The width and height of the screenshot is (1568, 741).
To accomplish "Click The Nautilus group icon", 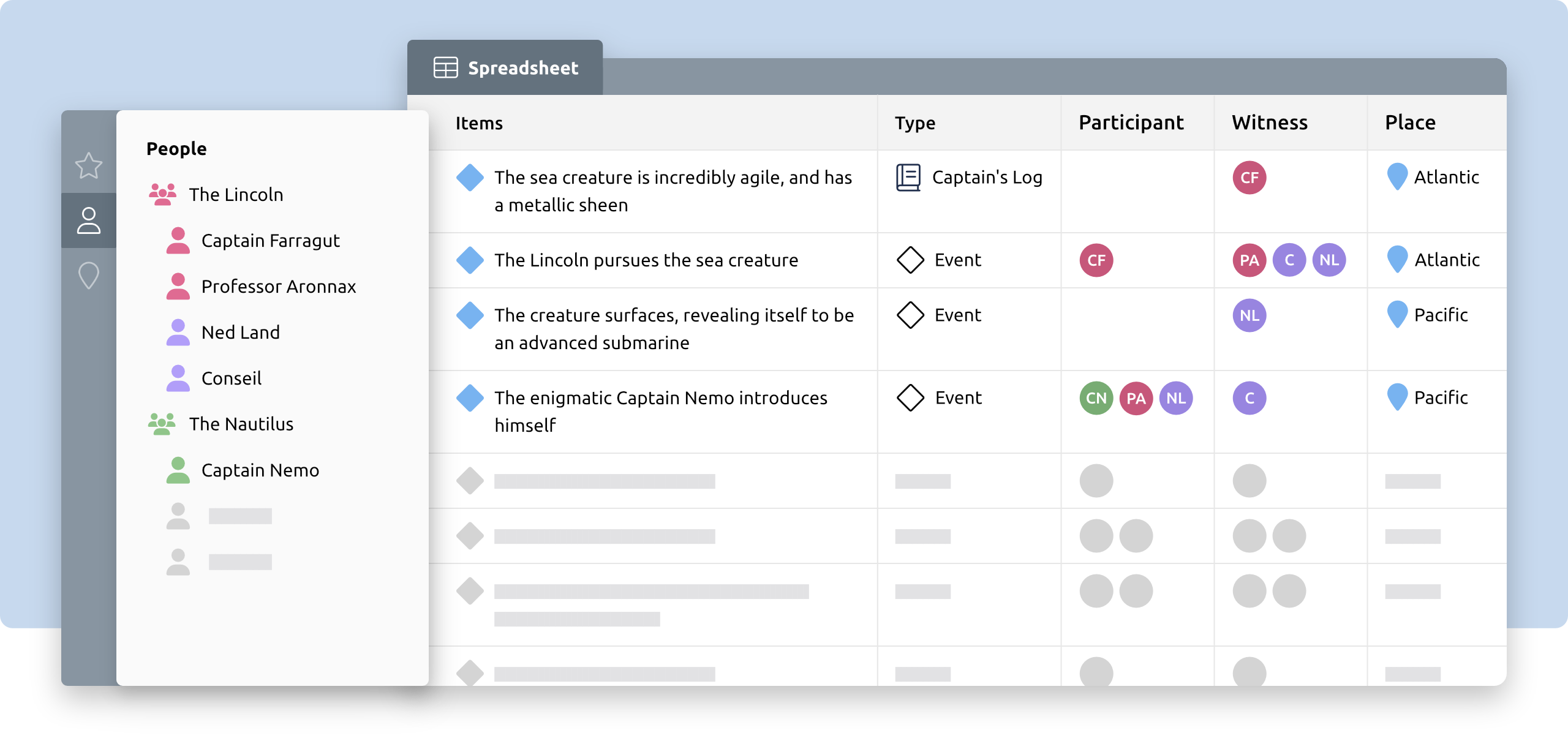I will (162, 424).
